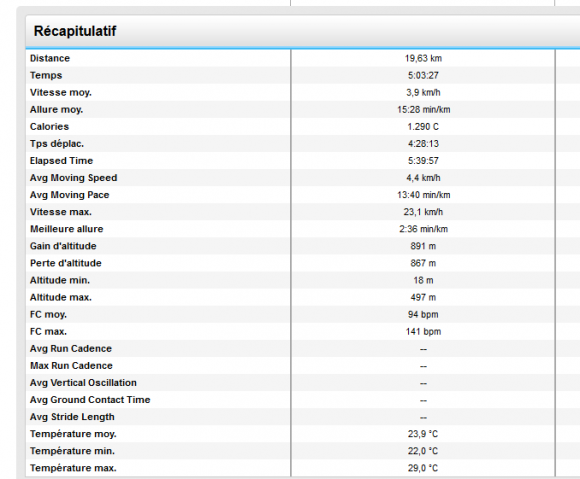The image size is (580, 479).
Task: Select the Avg Vertical Oscillation label
Action: pos(83,382)
